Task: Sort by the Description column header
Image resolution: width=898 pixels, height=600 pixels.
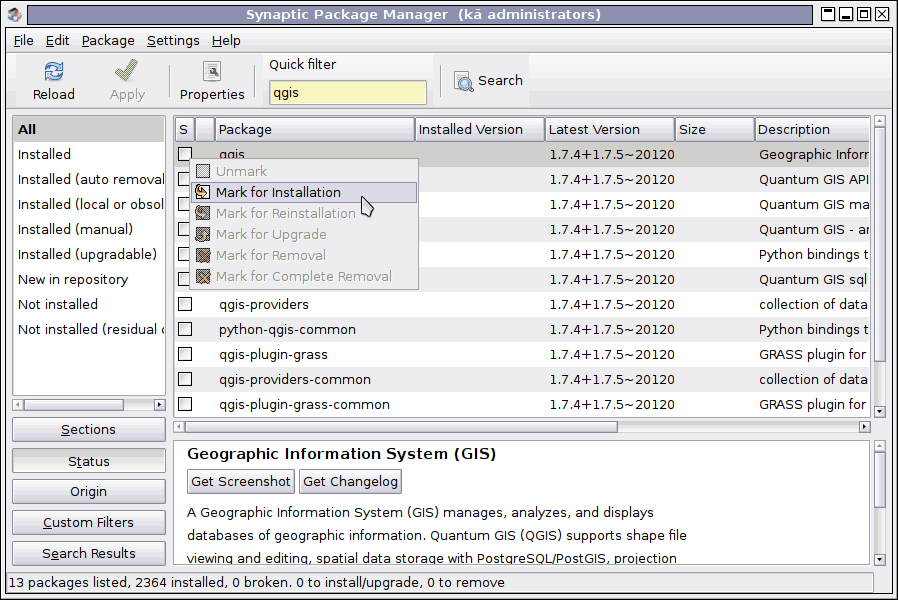Action: coord(812,129)
